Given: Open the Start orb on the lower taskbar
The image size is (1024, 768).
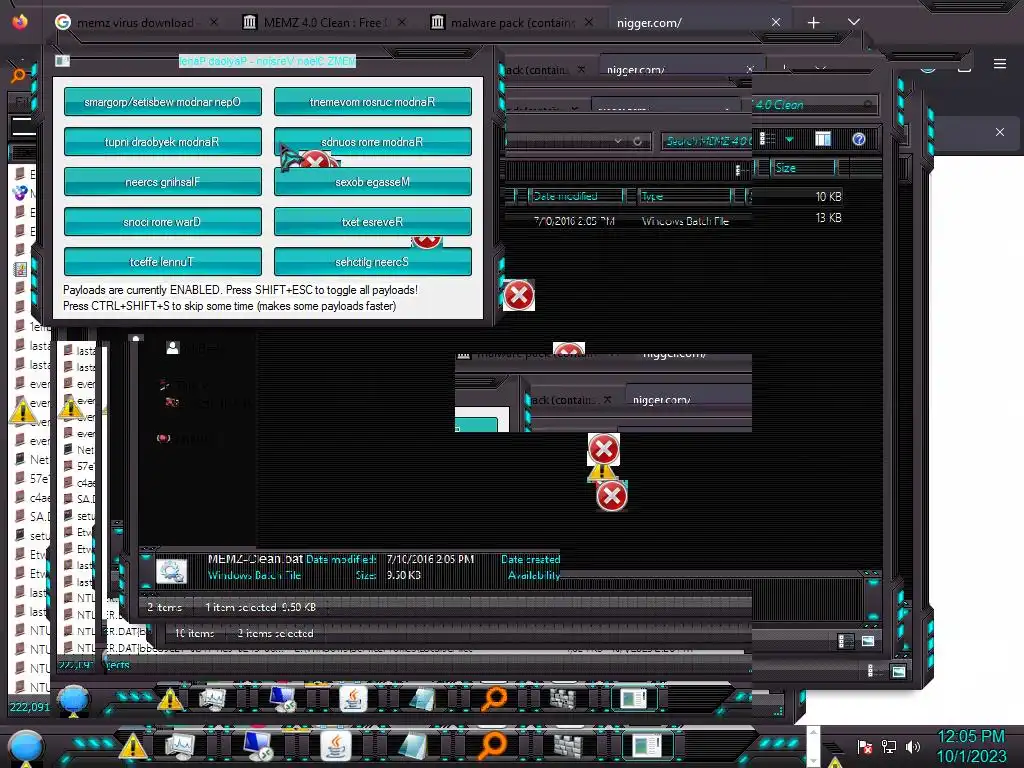Looking at the screenshot, I should pyautogui.click(x=25, y=747).
